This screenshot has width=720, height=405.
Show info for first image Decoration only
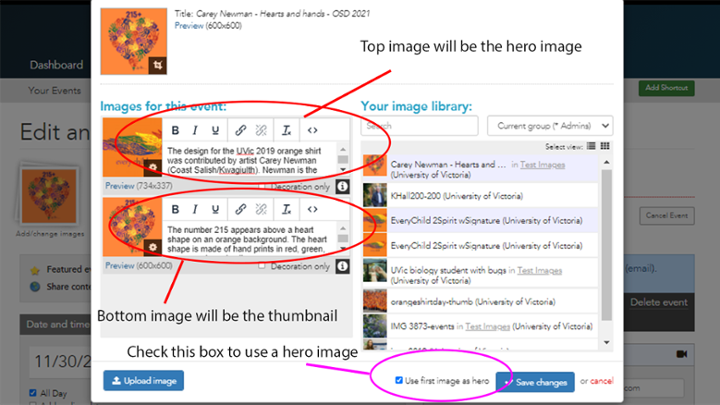343,186
